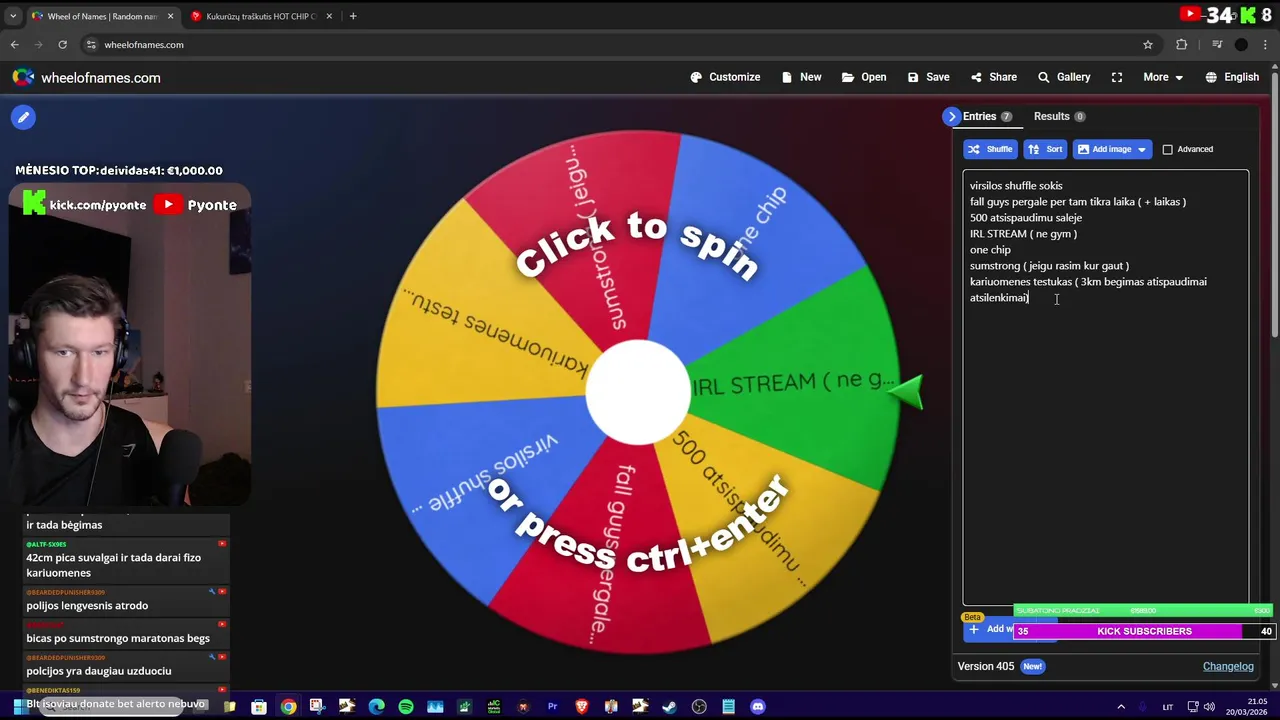This screenshot has height=720, width=1280.
Task: Open the Changelog link
Action: (1228, 666)
